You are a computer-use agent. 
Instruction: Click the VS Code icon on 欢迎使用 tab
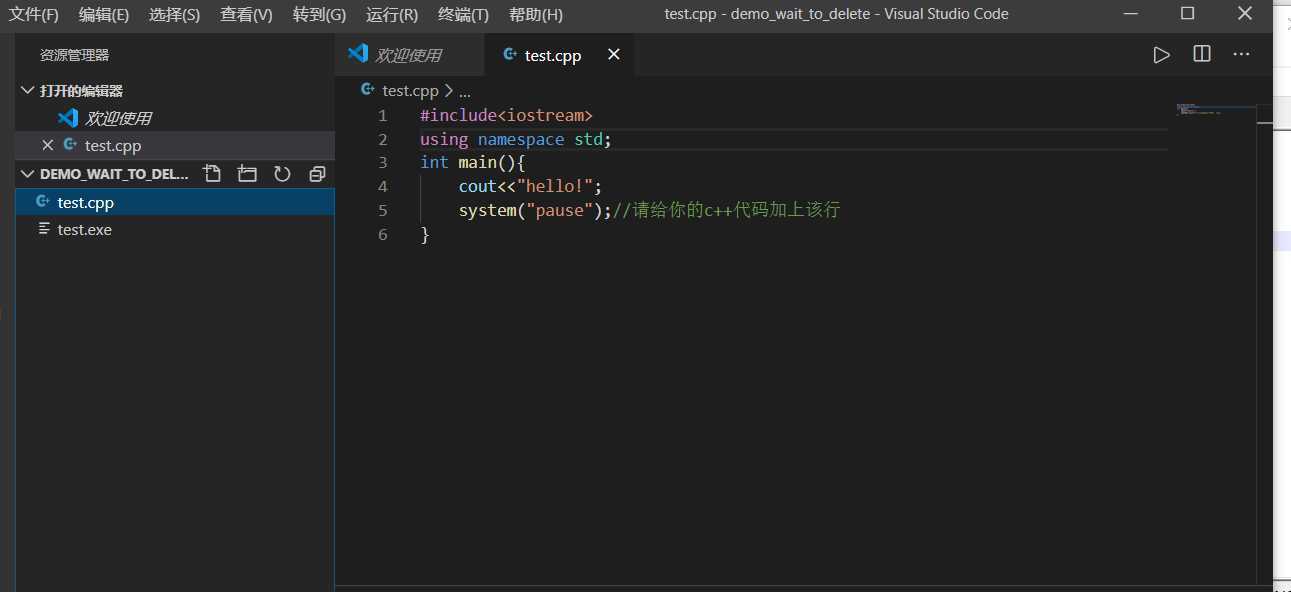pyautogui.click(x=357, y=54)
